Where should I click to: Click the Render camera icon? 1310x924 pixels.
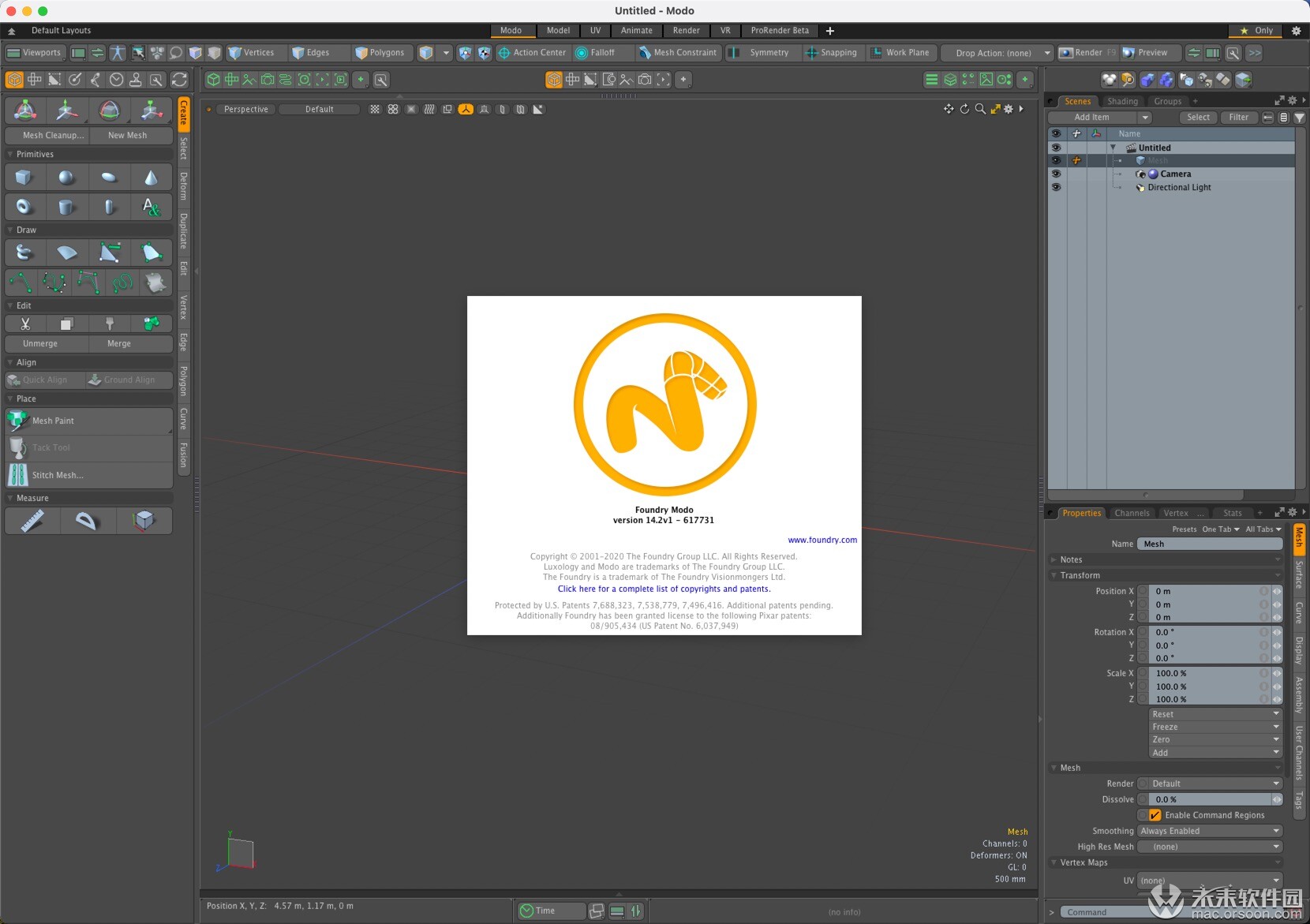(1066, 53)
